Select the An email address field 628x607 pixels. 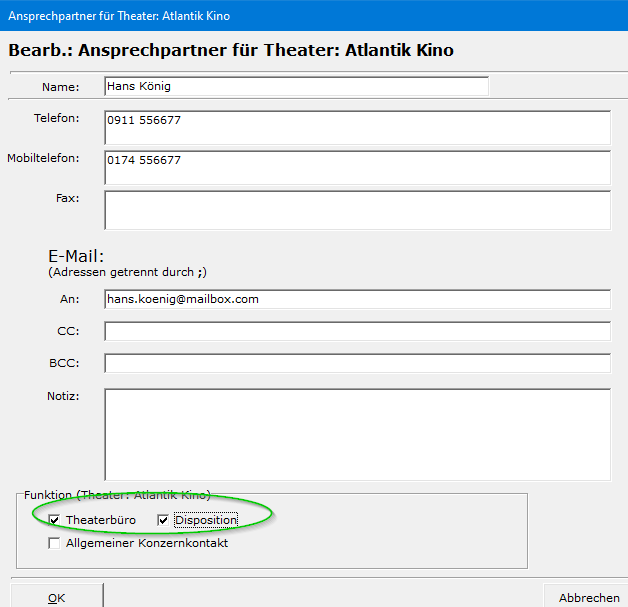click(357, 299)
